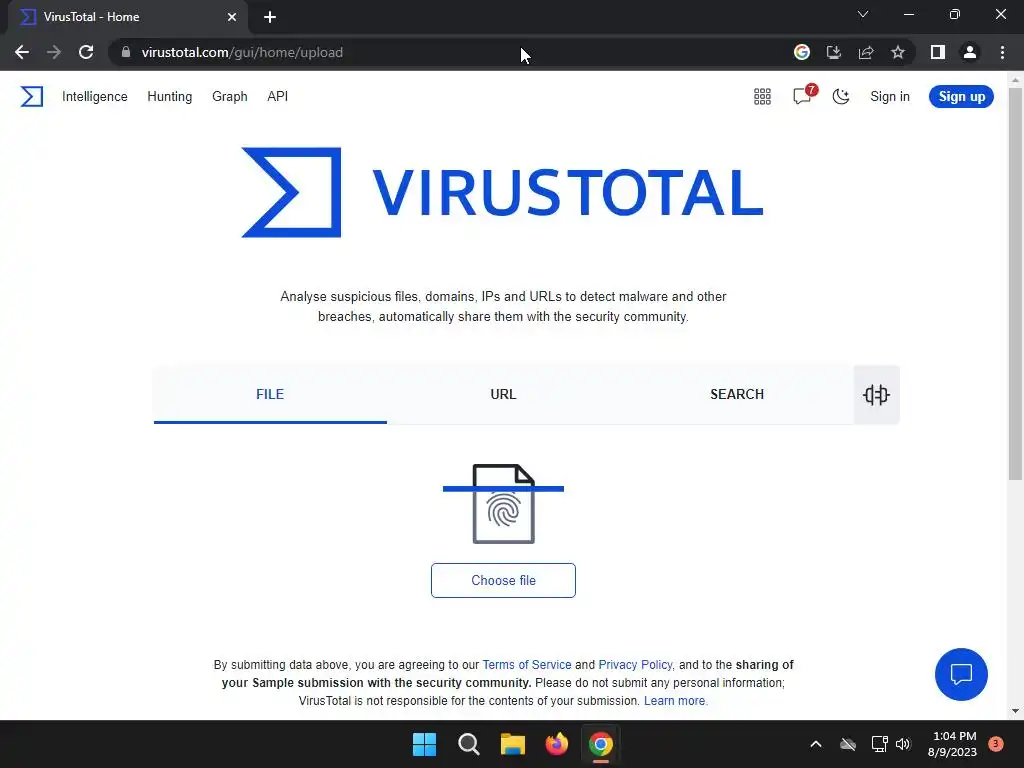Open the Privacy Policy link
The height and width of the screenshot is (768, 1024).
(x=635, y=665)
